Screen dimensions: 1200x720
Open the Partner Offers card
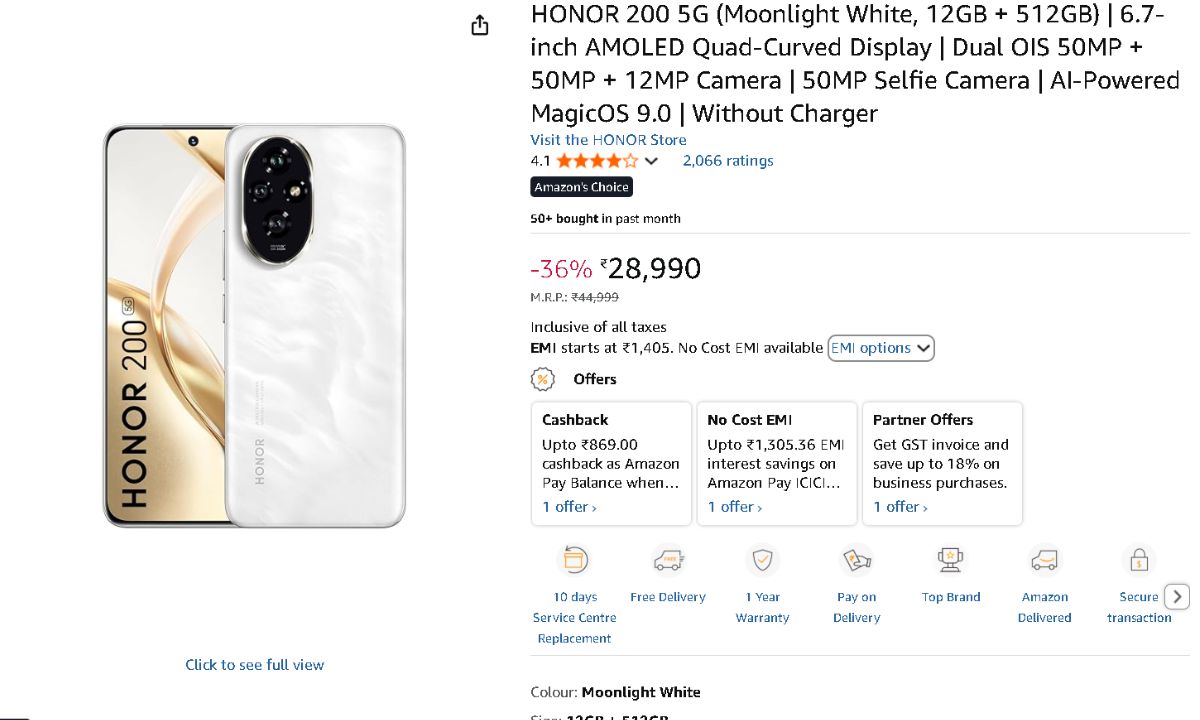(x=942, y=463)
